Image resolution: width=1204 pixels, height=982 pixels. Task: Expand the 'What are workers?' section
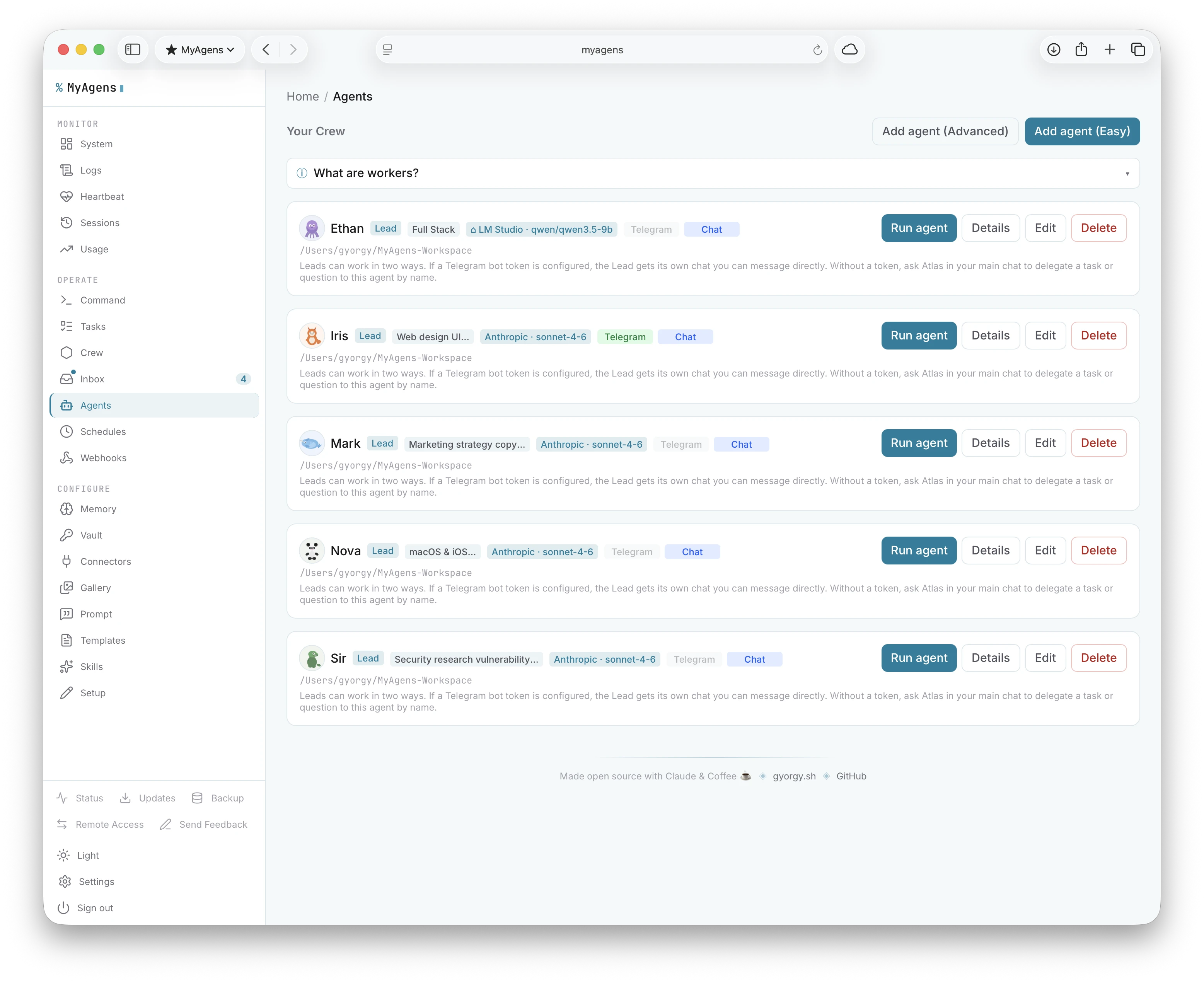pos(713,173)
